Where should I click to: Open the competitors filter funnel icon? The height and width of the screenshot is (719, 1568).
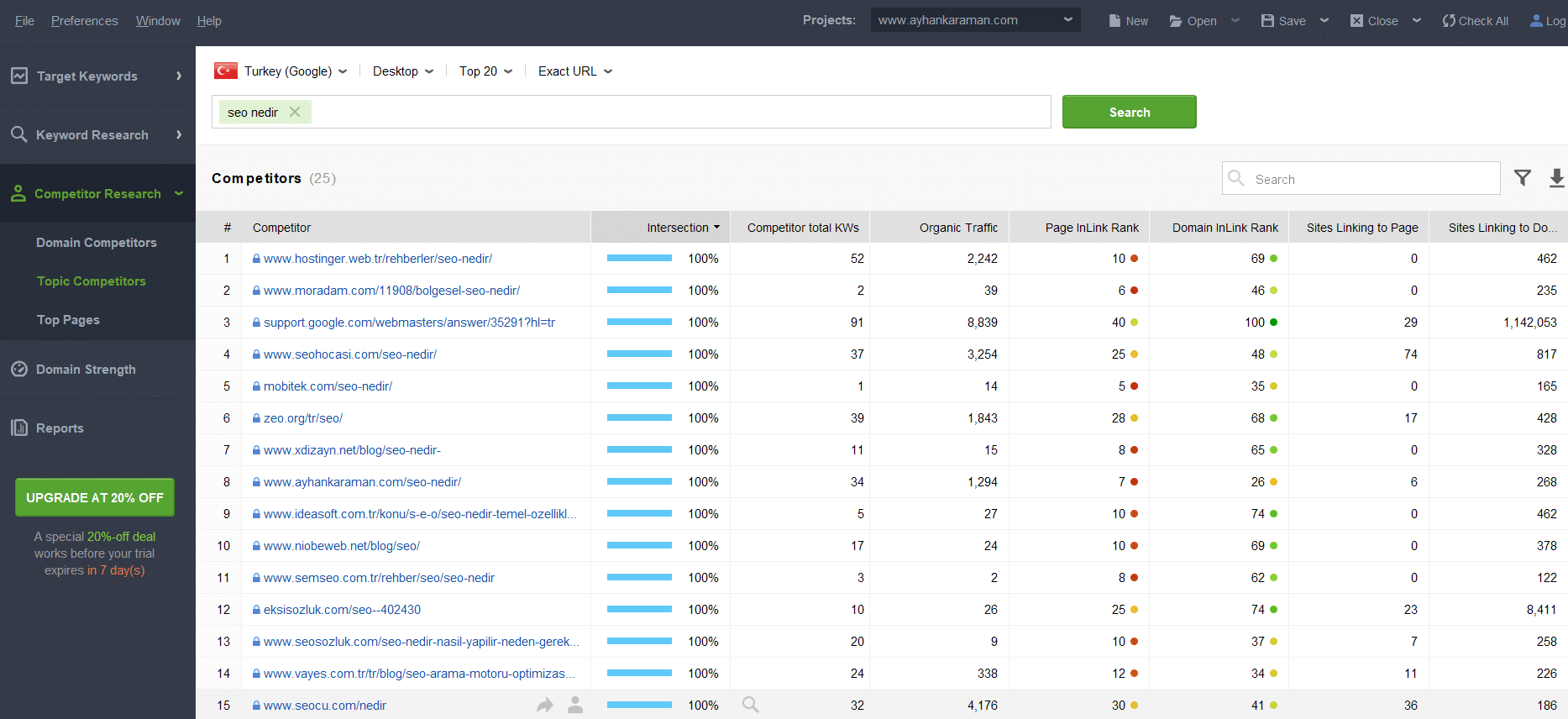pos(1523,177)
